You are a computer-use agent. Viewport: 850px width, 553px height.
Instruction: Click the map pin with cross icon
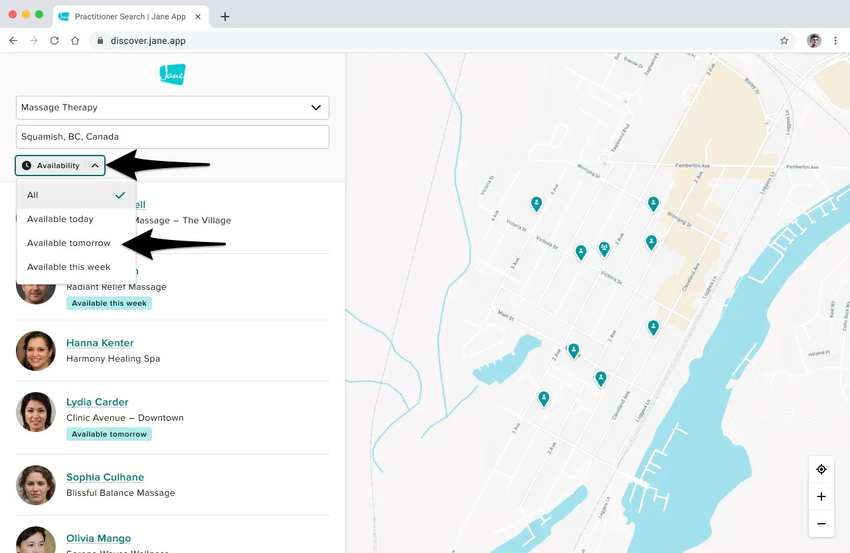coord(604,248)
